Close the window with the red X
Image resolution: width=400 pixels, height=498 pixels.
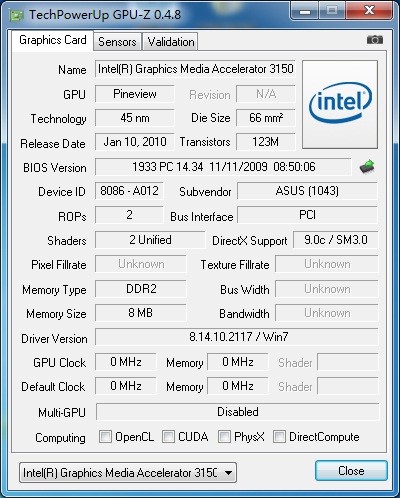click(x=369, y=11)
